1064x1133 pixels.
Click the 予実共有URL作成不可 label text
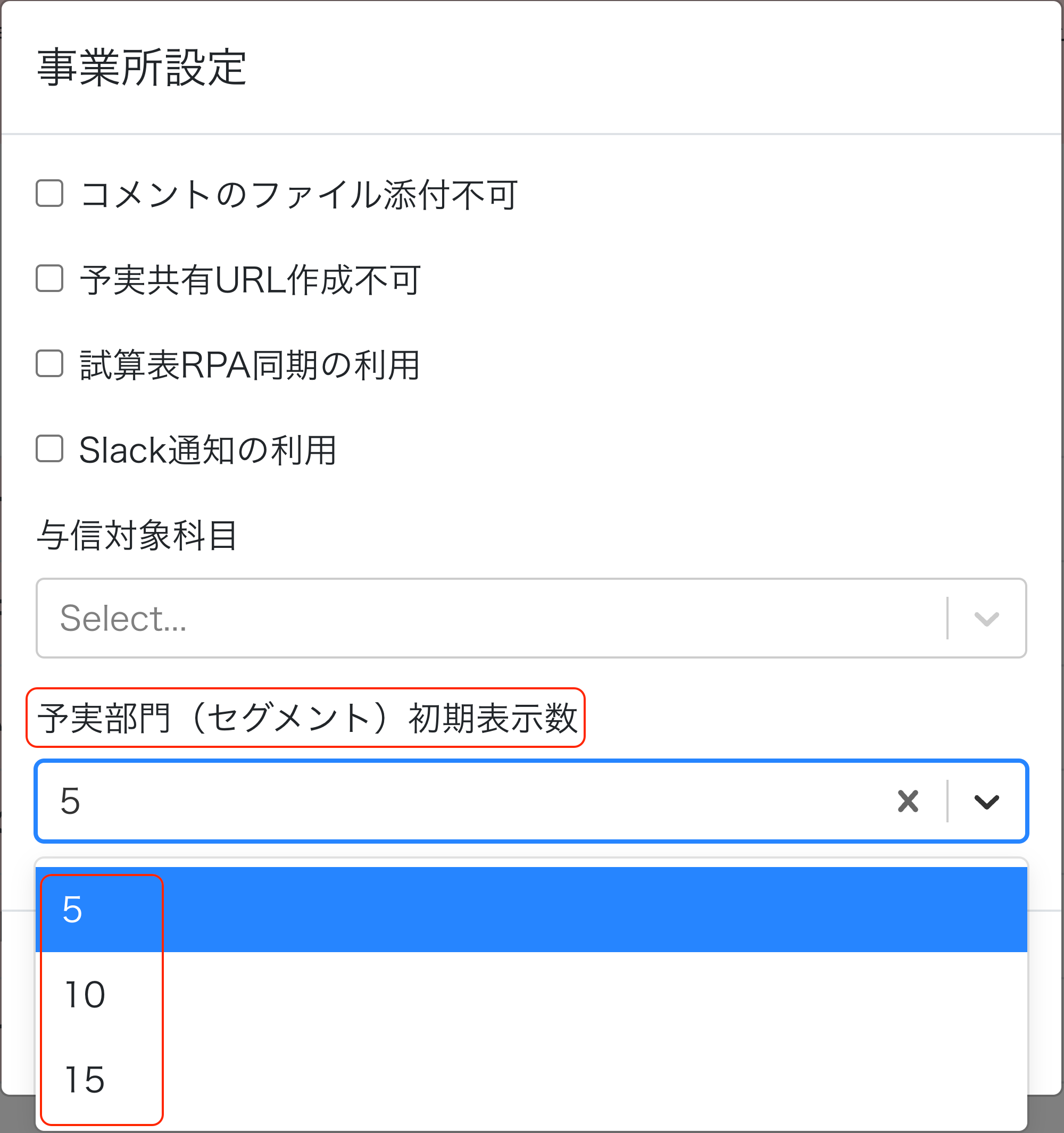click(x=250, y=280)
